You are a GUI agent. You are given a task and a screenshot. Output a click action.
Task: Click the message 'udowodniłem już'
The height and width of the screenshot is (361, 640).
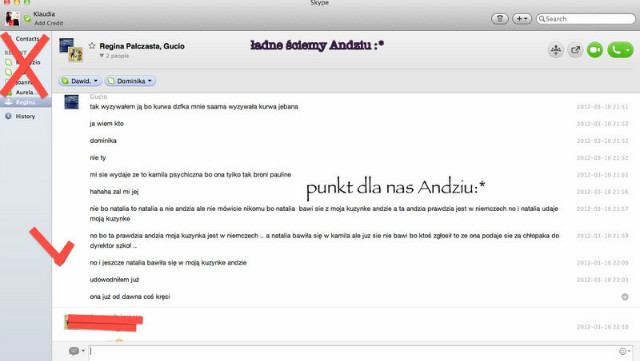114,280
